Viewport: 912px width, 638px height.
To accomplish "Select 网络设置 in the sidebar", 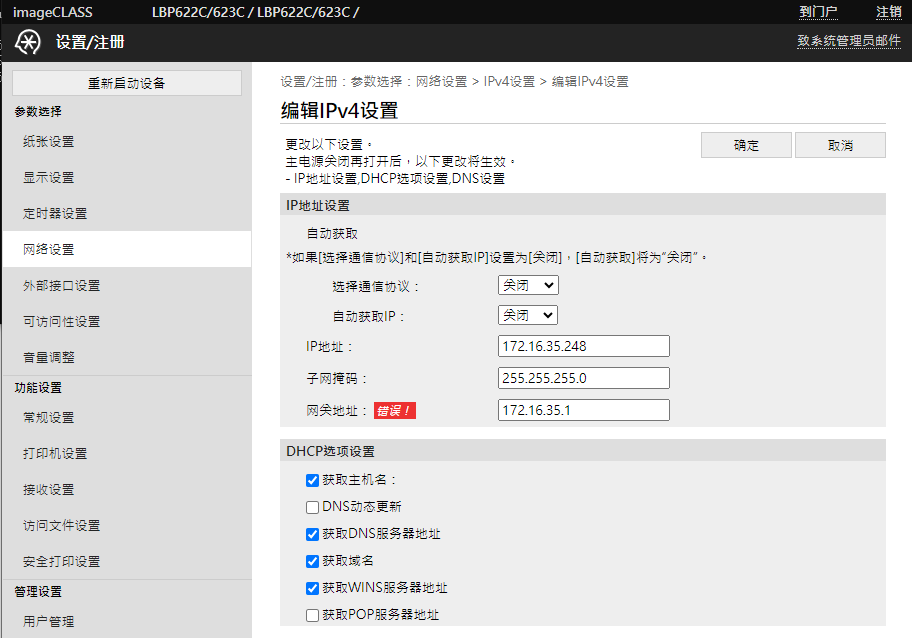I will (127, 250).
